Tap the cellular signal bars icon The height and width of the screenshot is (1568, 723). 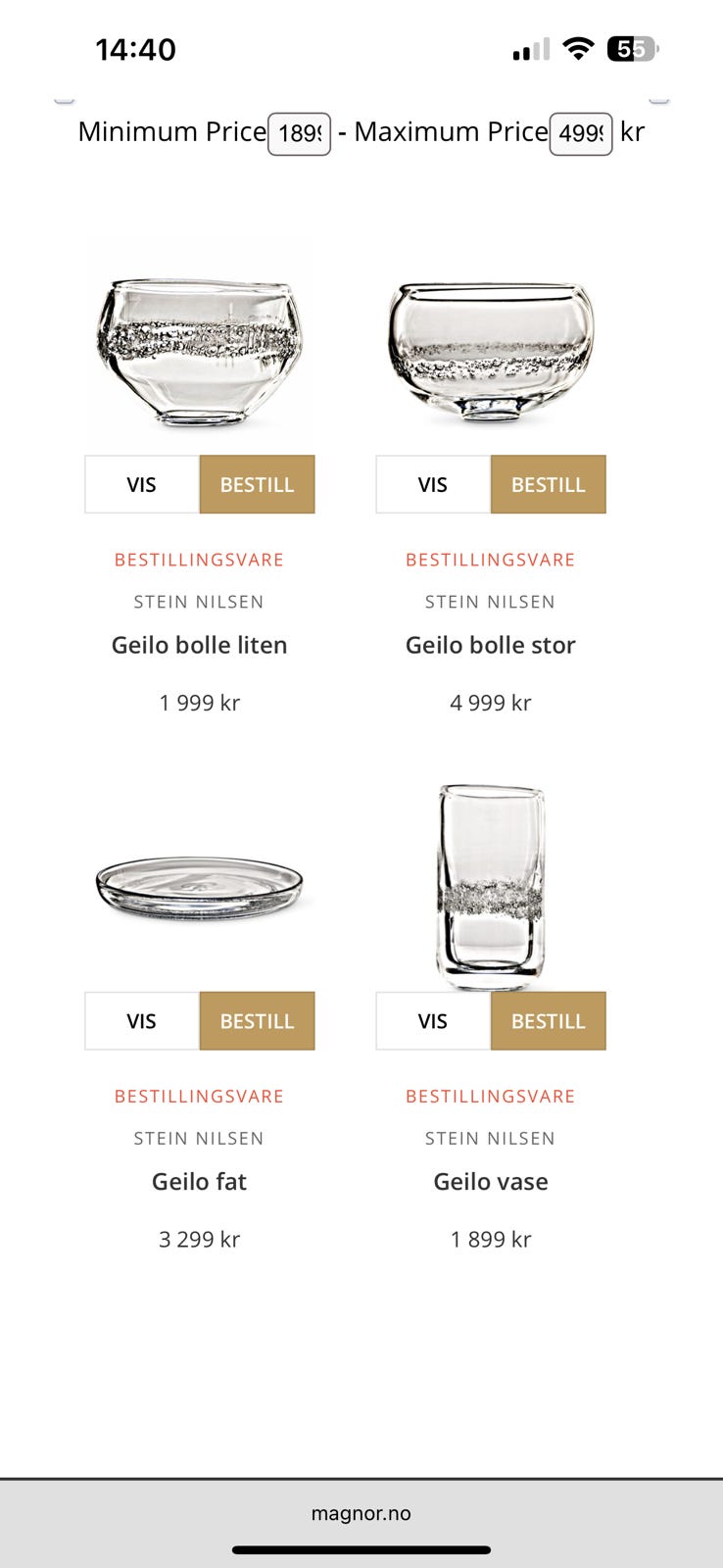pyautogui.click(x=530, y=50)
